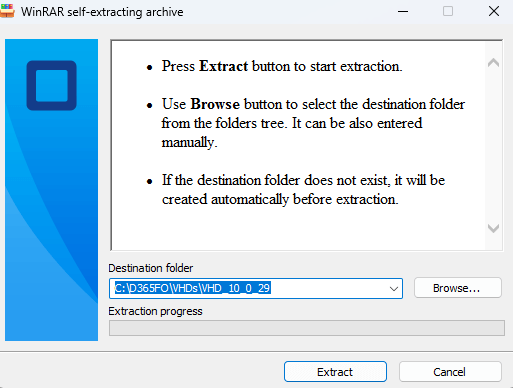
Task: Click the scroll down arrow in instructions
Action: tap(493, 228)
